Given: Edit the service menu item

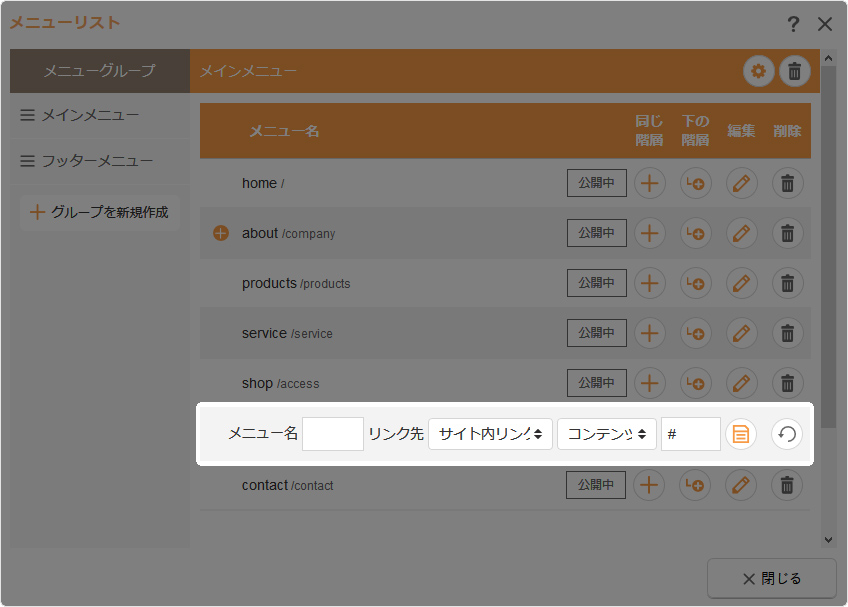Looking at the screenshot, I should (x=741, y=333).
